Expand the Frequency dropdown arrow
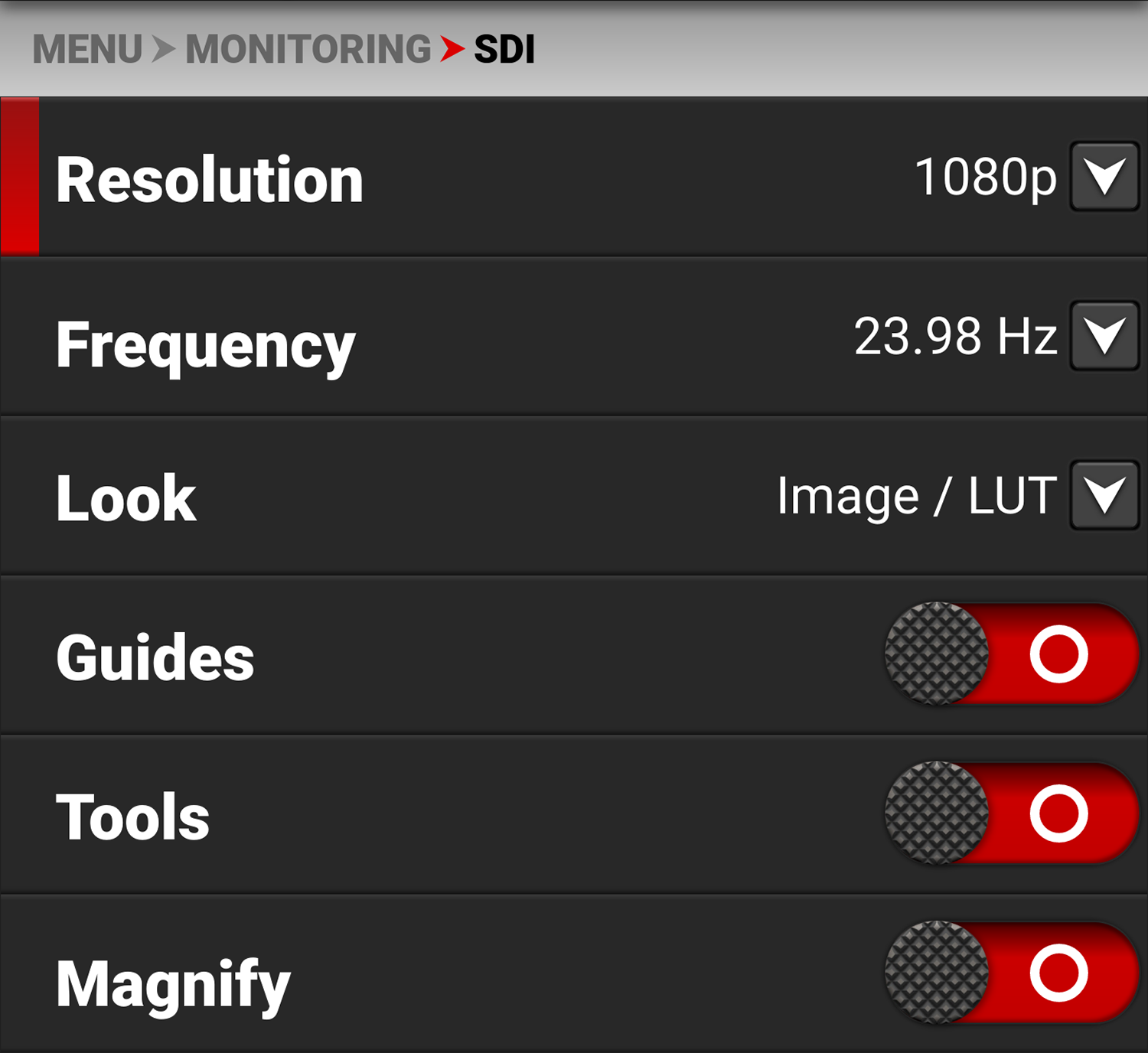1148x1053 pixels. tap(1104, 336)
